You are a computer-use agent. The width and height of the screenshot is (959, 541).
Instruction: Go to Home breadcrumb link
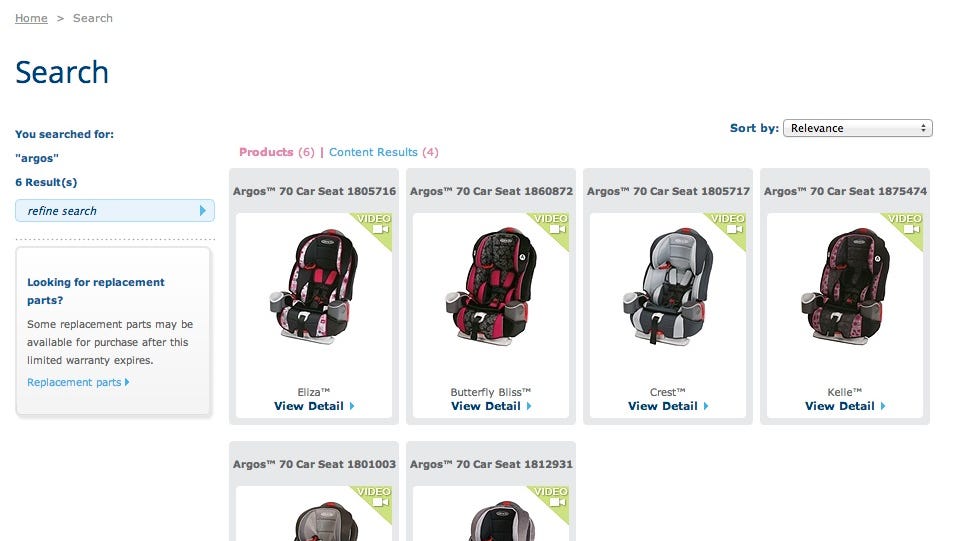(x=31, y=18)
